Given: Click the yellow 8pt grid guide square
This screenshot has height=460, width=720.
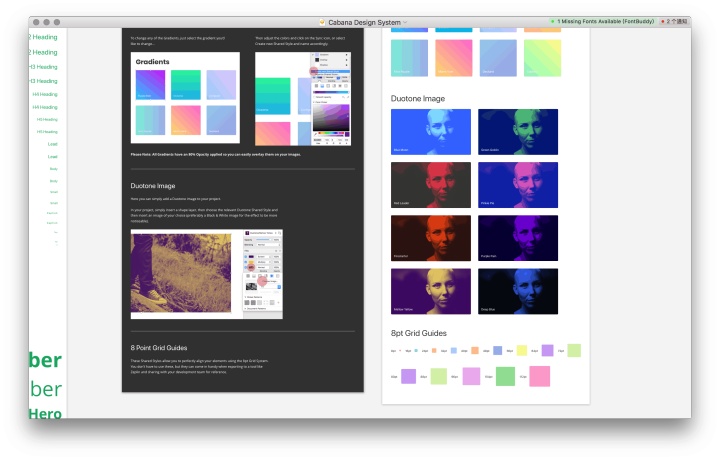Looking at the screenshot, I should [x=522, y=351].
